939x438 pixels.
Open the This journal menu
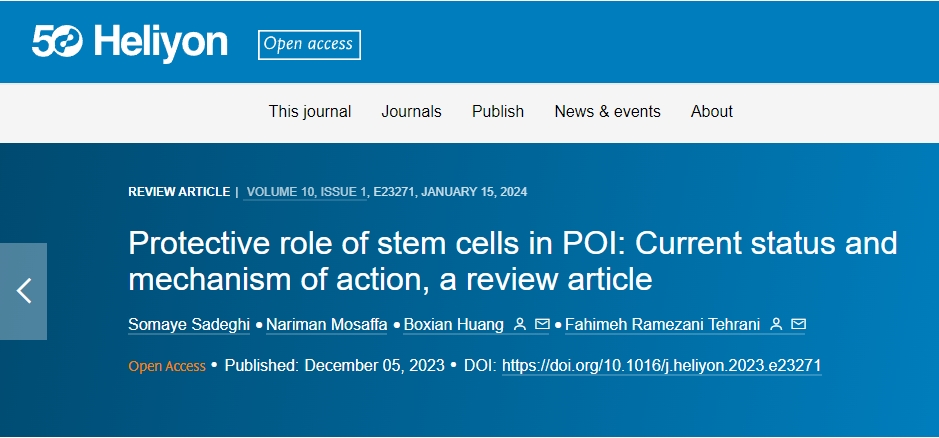coord(310,112)
